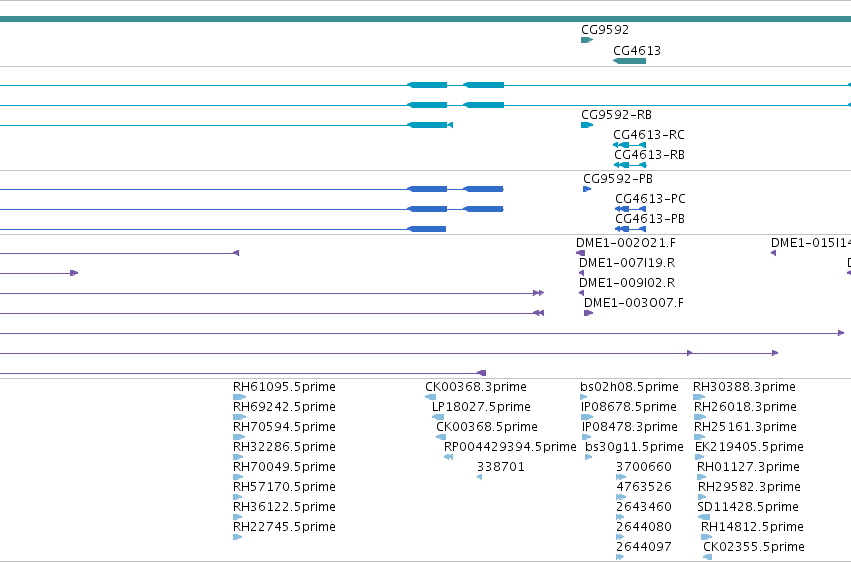
Task: Click the IP08478.3prime EST label
Action: (630, 427)
